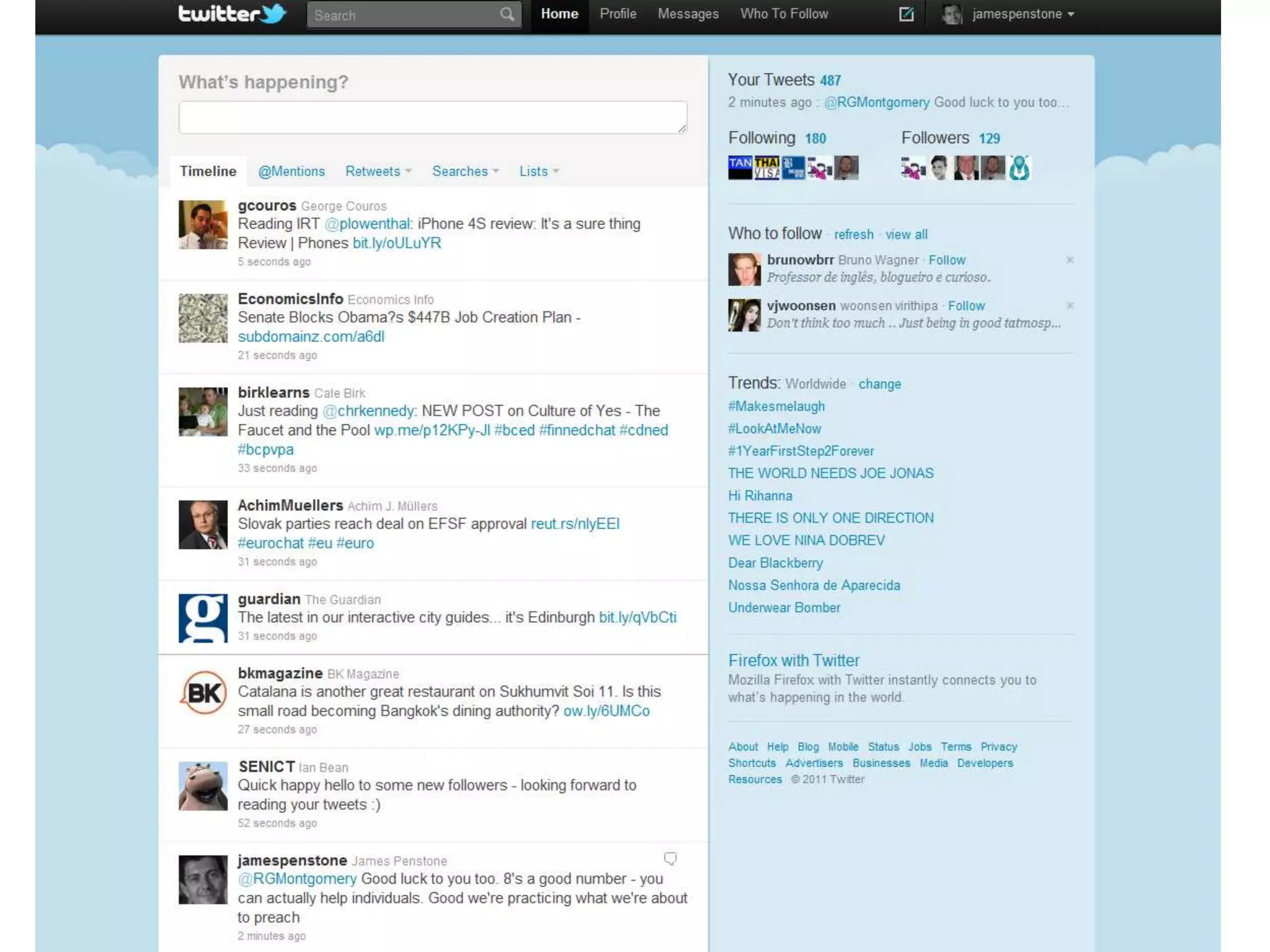This screenshot has width=1270, height=952.
Task: Click the reply icon on jamespenstone's tweet
Action: coord(670,858)
